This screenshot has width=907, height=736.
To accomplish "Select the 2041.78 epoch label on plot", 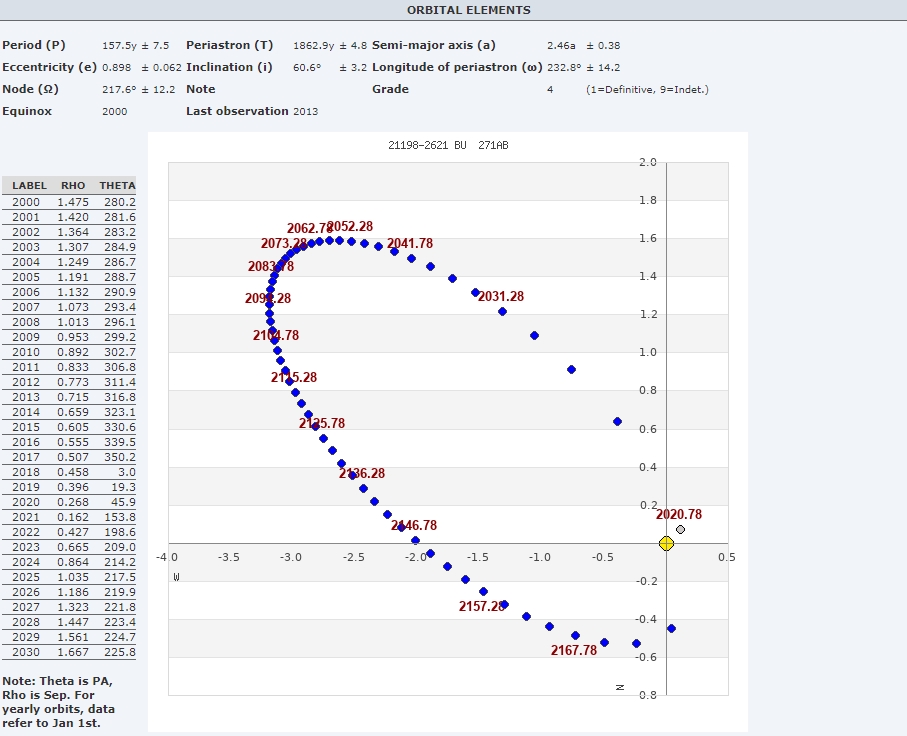I will coord(410,244).
